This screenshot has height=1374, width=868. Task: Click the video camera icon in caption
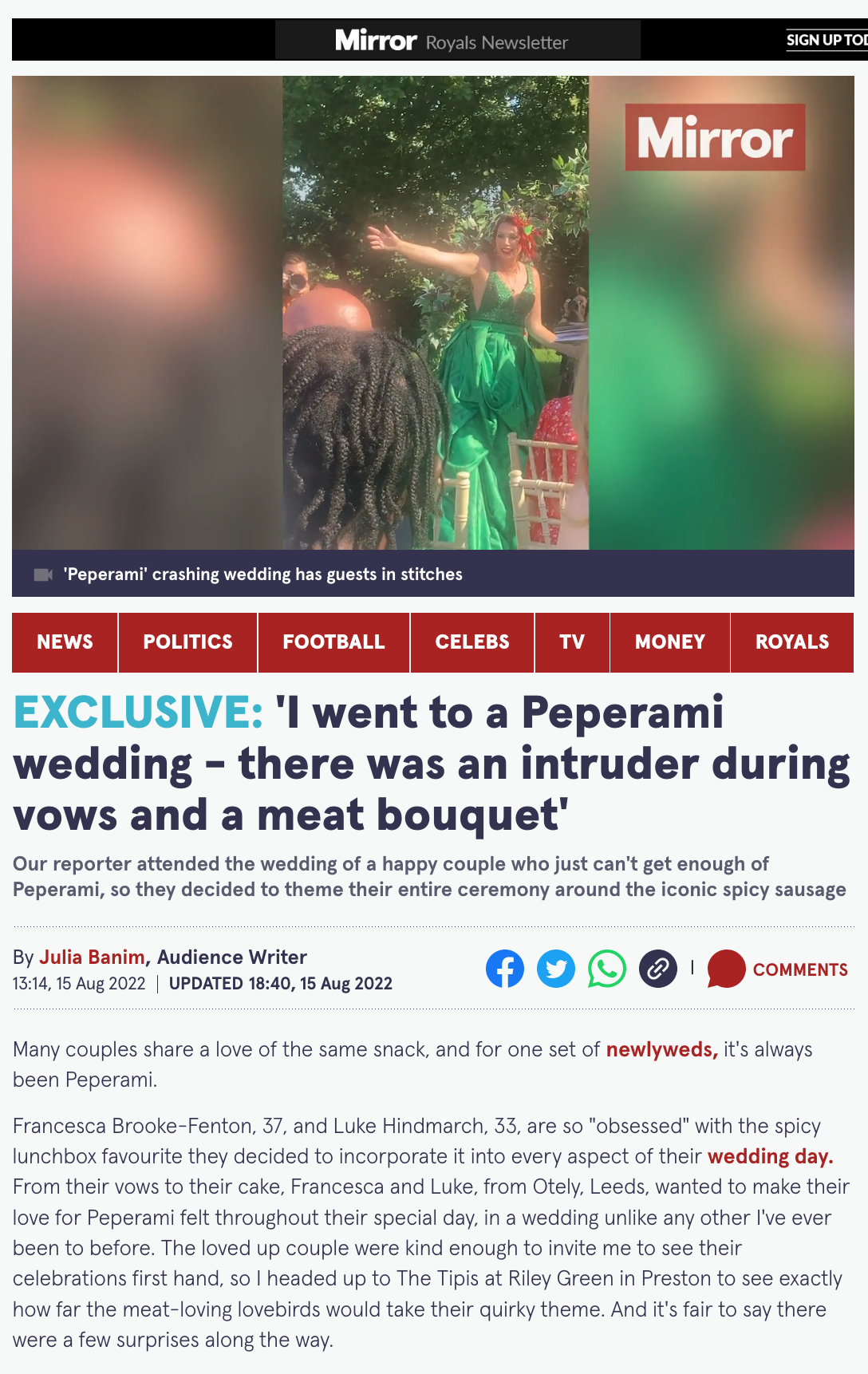[43, 574]
